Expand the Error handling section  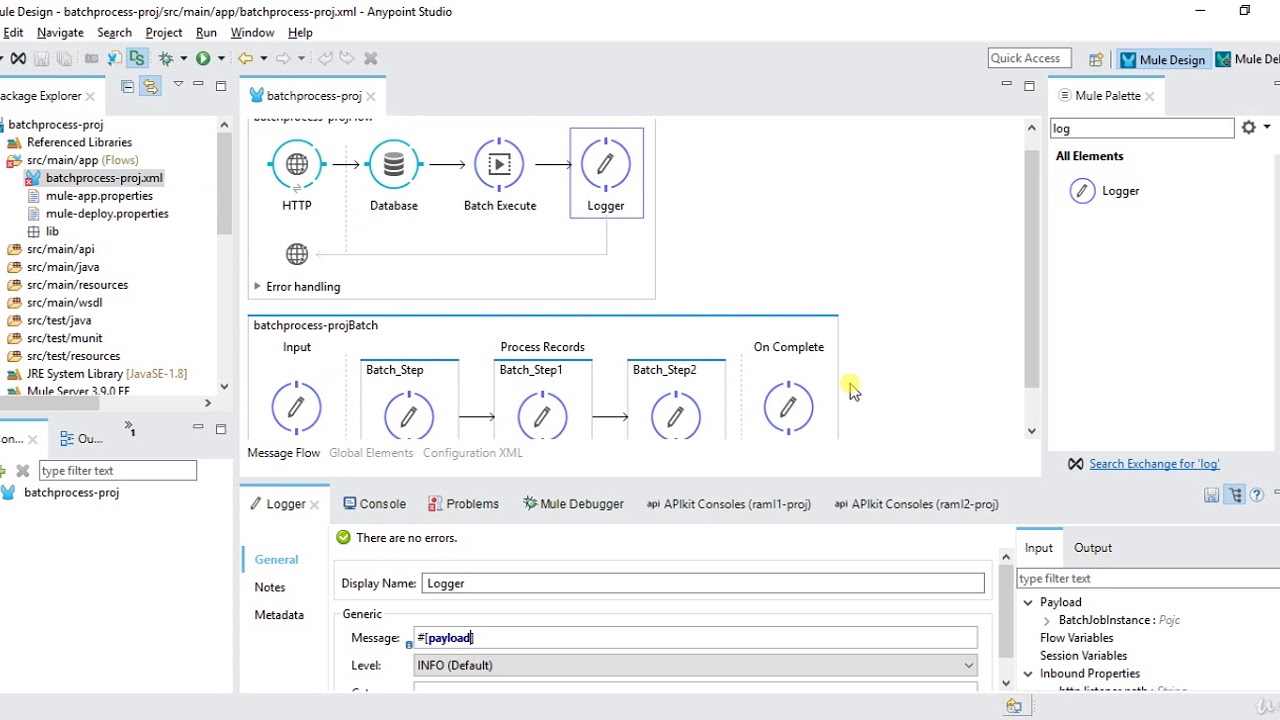pos(257,287)
